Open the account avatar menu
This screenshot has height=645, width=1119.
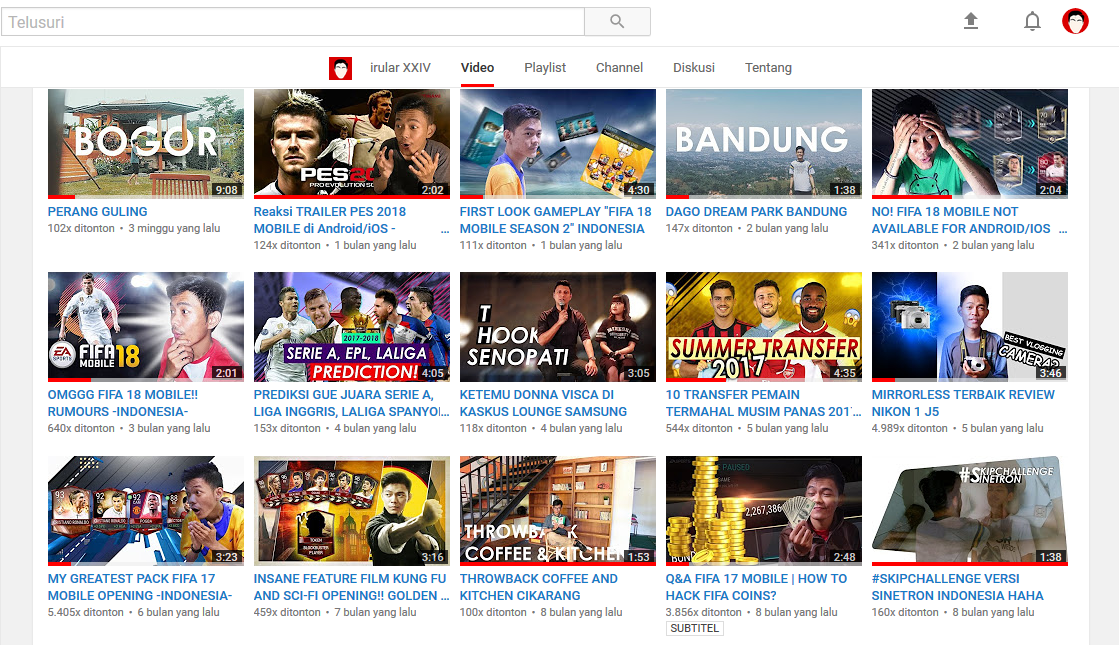(x=1075, y=21)
